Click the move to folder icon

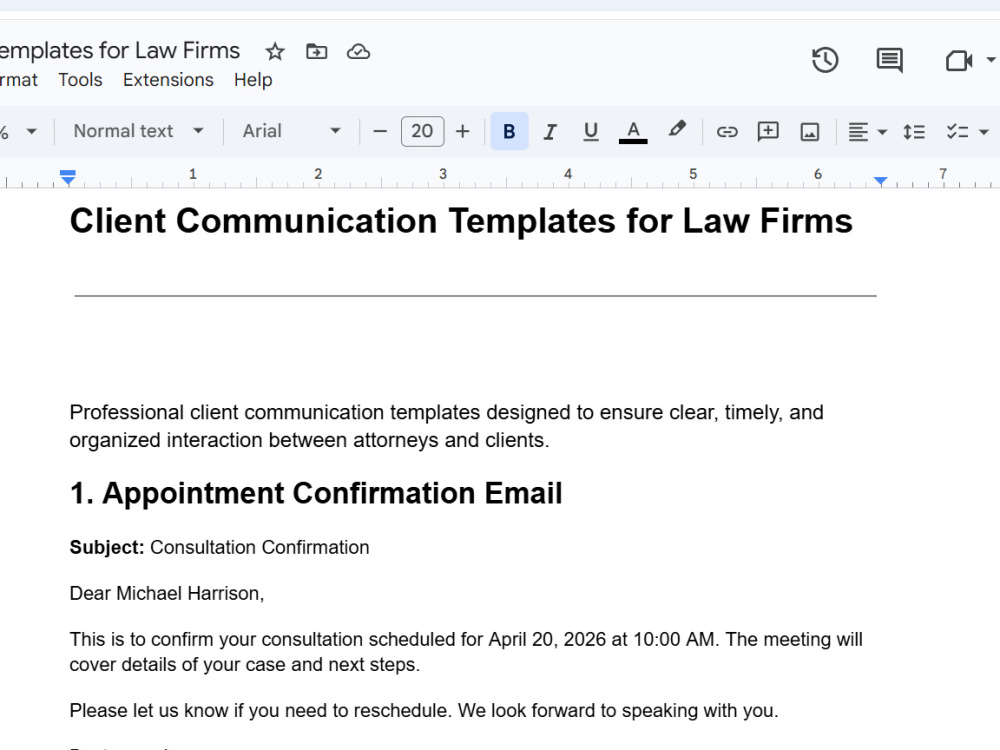click(316, 51)
